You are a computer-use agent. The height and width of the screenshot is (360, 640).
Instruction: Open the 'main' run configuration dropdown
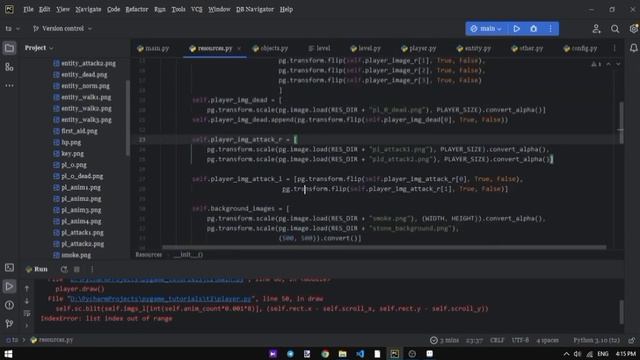tap(486, 29)
